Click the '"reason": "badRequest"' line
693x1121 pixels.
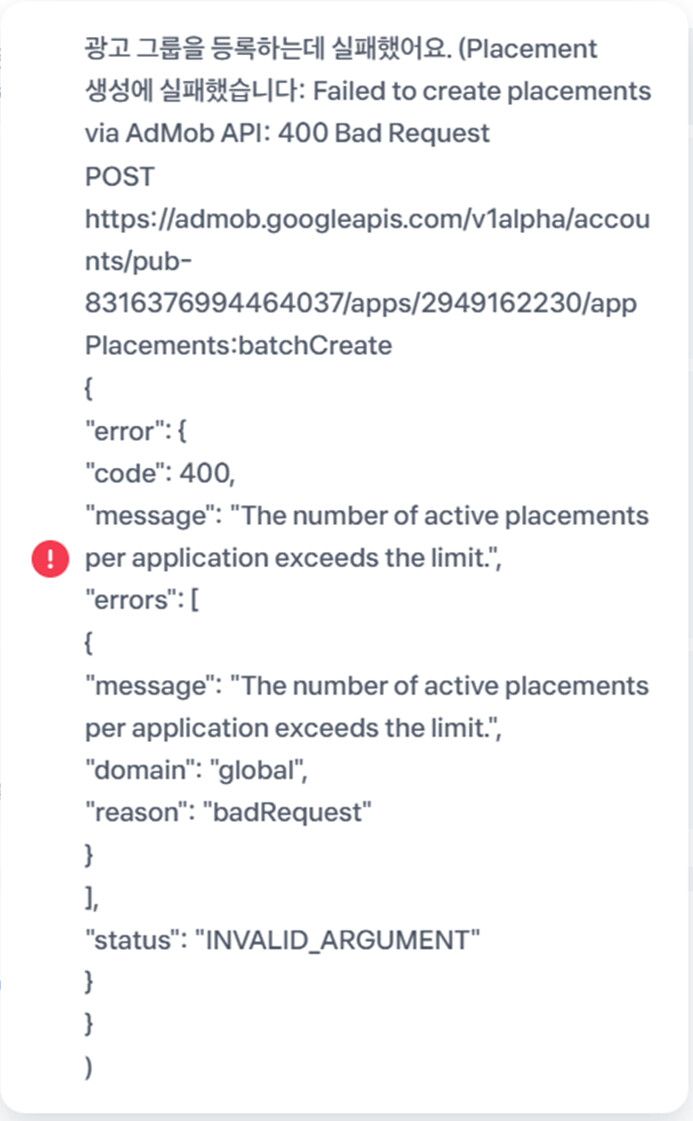[x=228, y=812]
